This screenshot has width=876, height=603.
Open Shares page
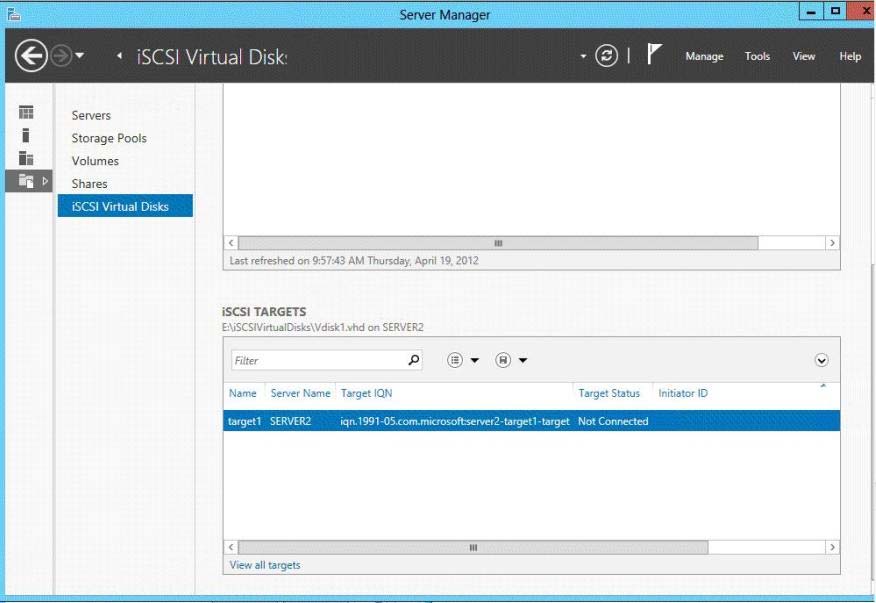click(x=89, y=184)
